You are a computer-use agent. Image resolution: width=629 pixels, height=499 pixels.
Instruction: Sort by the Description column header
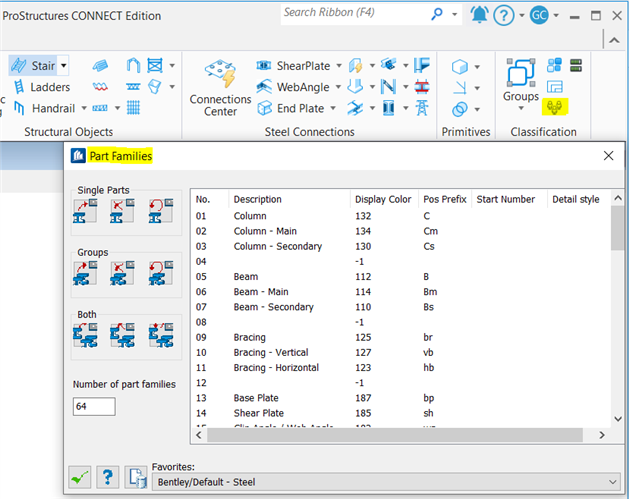pyautogui.click(x=258, y=199)
